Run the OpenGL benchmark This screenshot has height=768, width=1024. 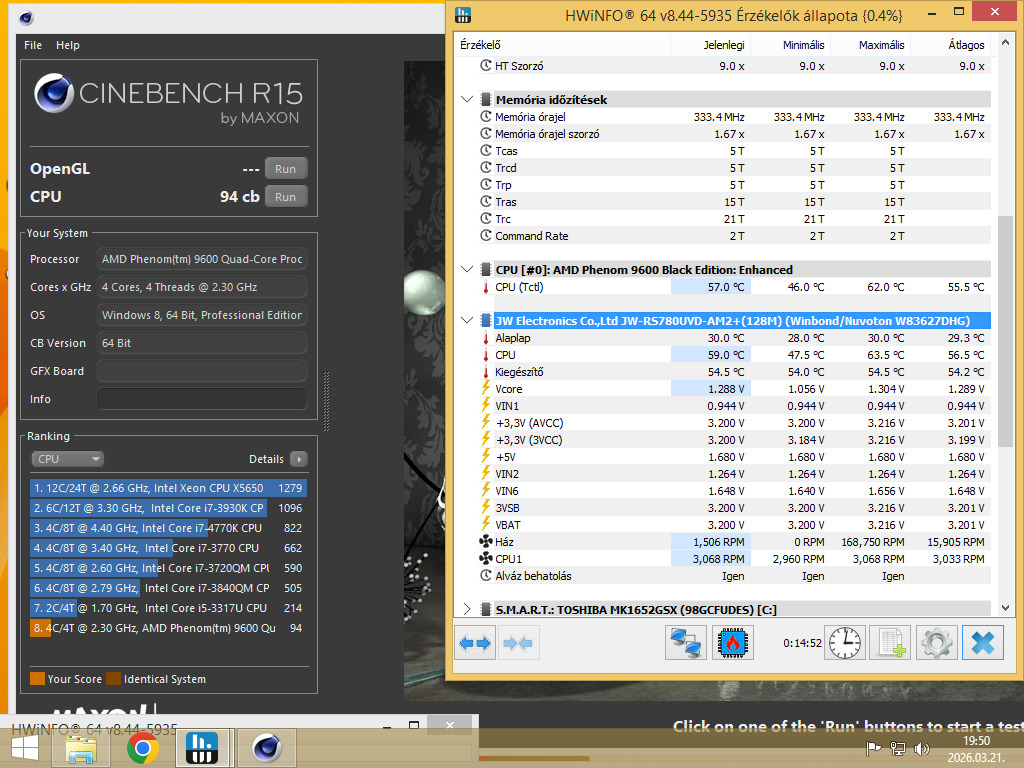pos(285,168)
